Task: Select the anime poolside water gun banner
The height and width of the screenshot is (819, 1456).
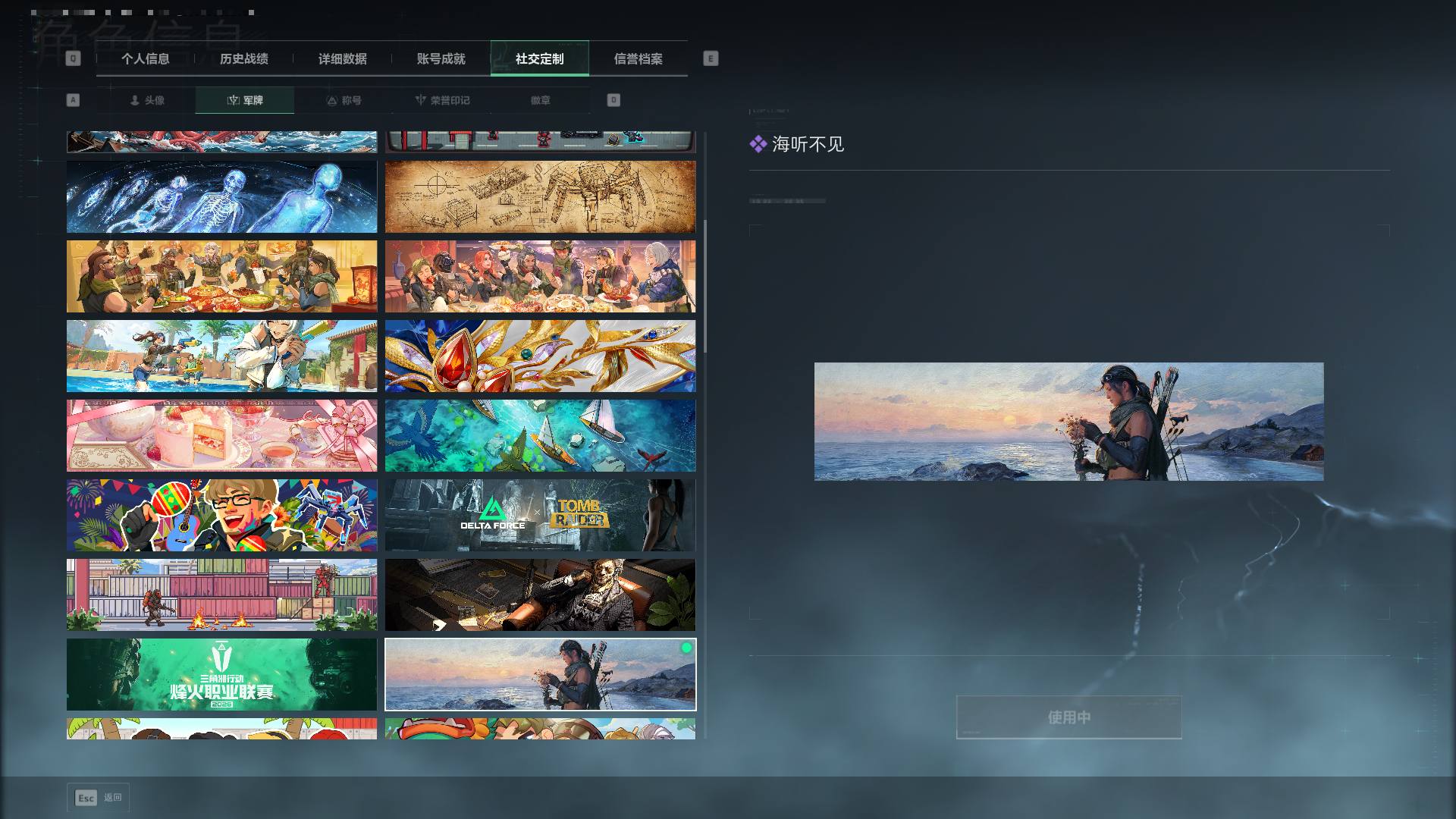Action: [221, 356]
